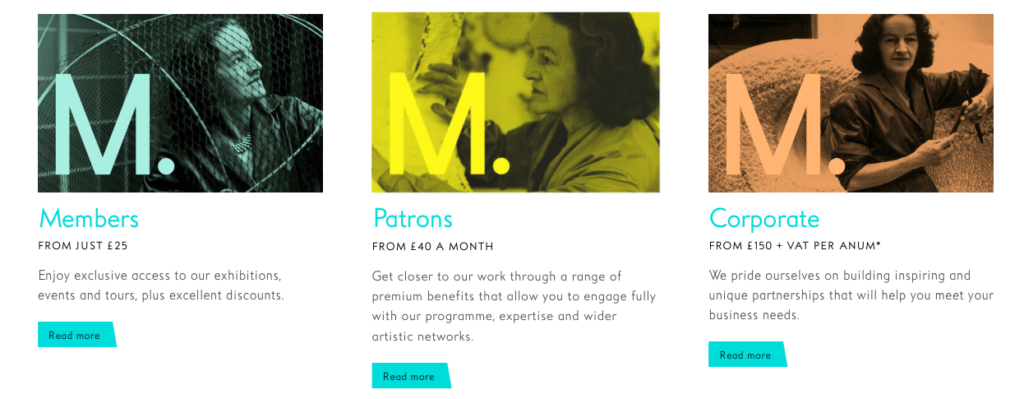
Task: Open the Members heading link
Action: pyautogui.click(x=89, y=218)
